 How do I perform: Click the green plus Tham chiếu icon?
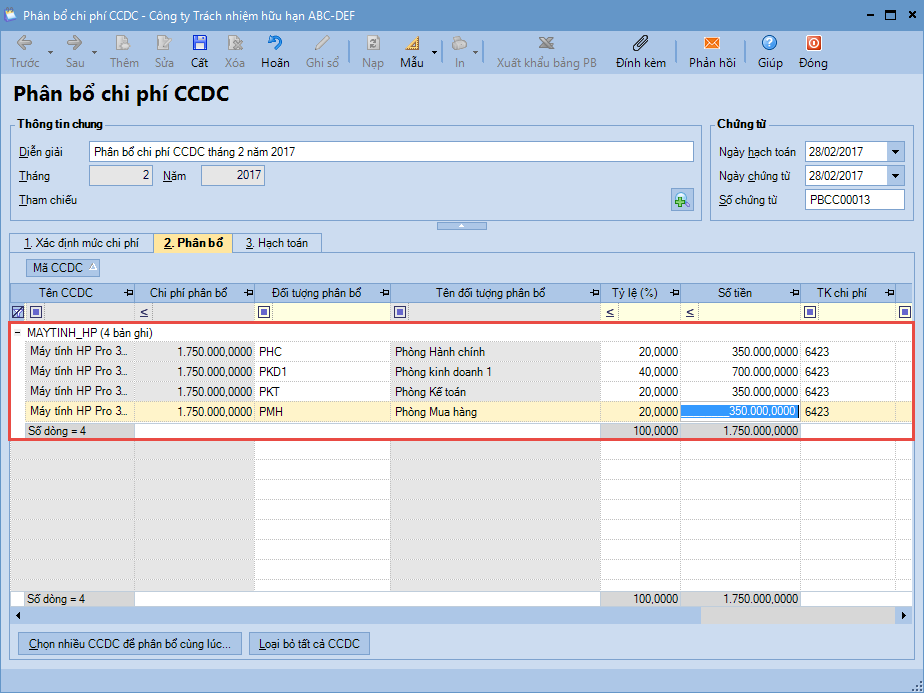682,200
